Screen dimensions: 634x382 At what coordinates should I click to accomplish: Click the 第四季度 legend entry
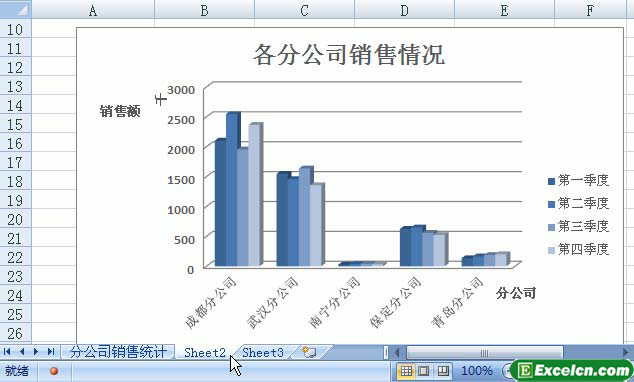point(578,249)
